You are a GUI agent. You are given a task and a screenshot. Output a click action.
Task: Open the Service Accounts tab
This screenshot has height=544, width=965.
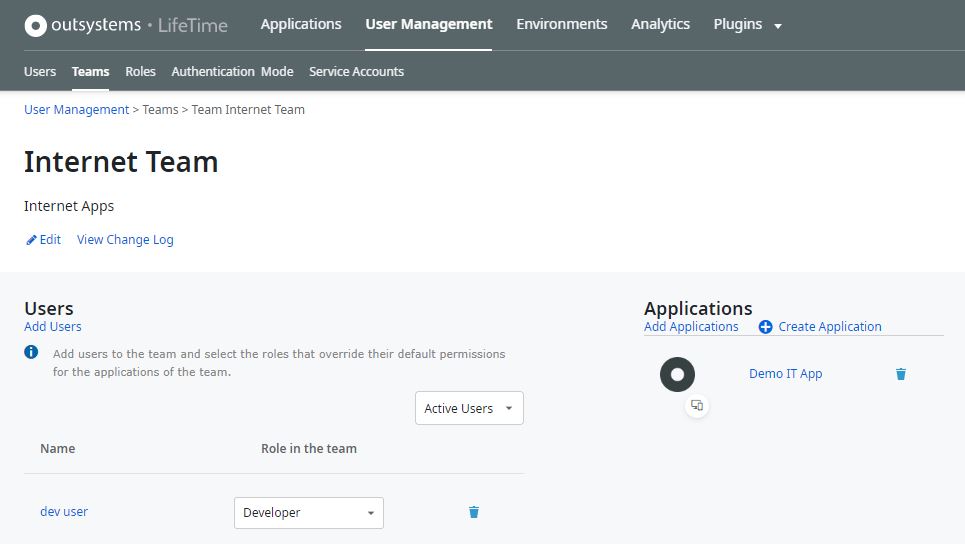point(356,71)
